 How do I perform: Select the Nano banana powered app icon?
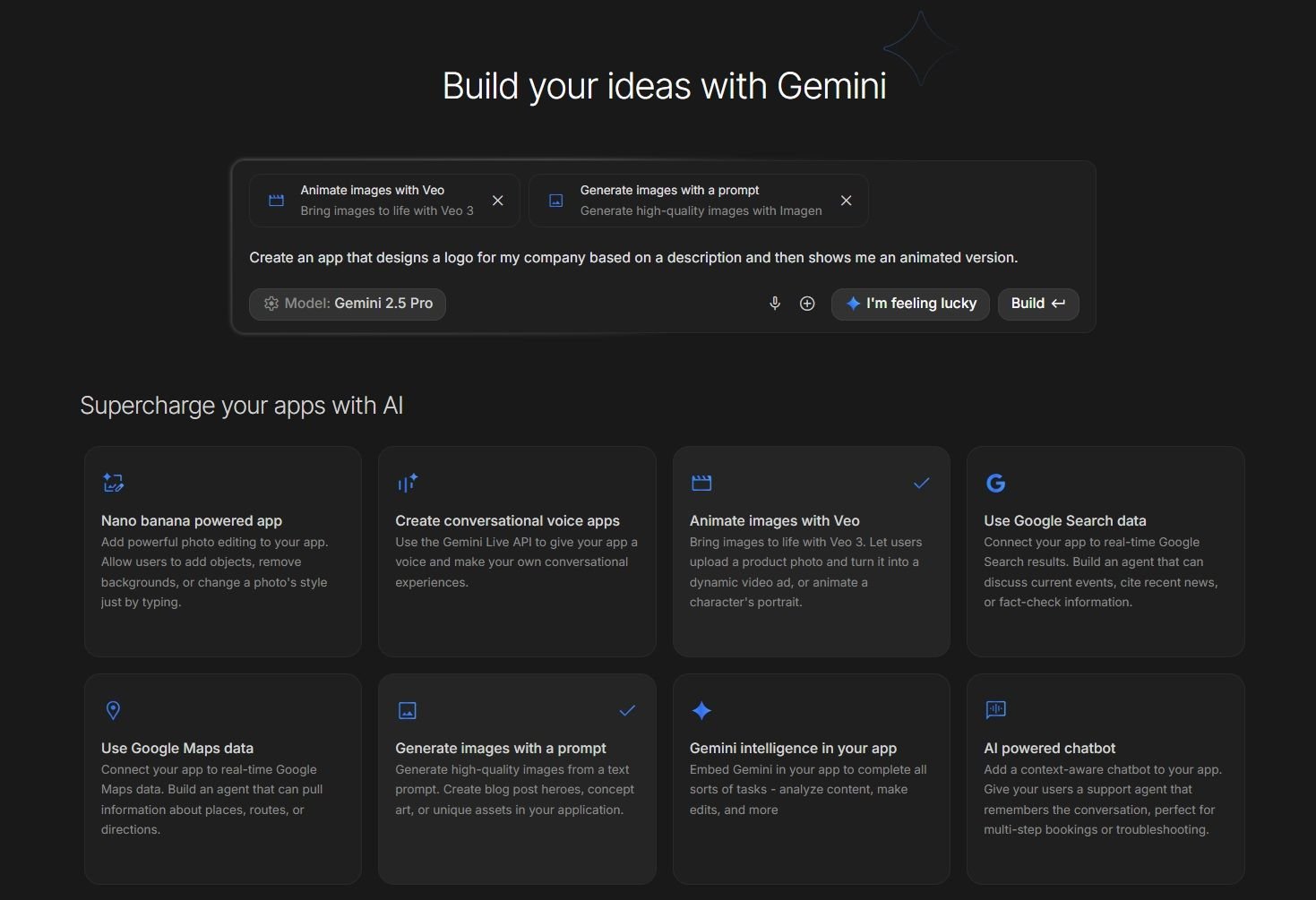coord(113,482)
